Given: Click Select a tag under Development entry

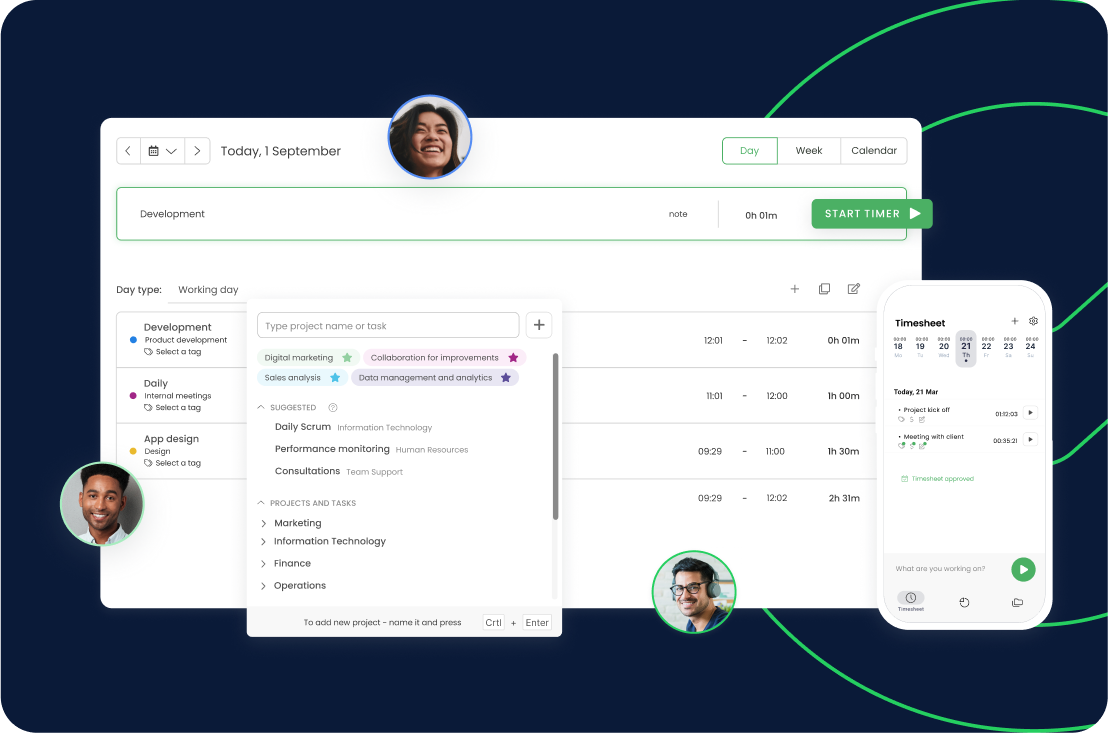Looking at the screenshot, I should (173, 351).
